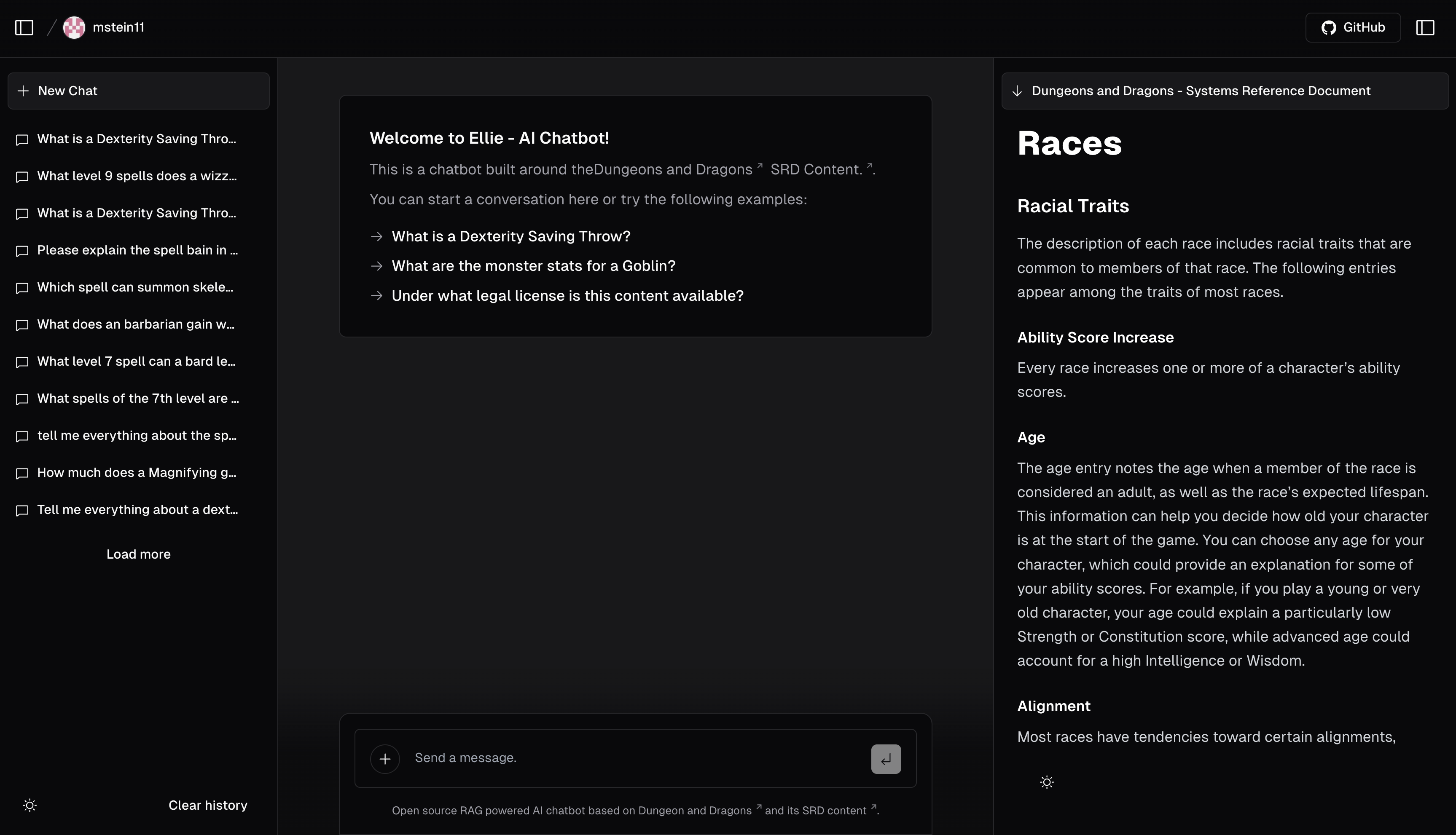Viewport: 1456px width, 835px height.
Task: Open chat 'Which spell can summon skele...'
Action: click(135, 287)
